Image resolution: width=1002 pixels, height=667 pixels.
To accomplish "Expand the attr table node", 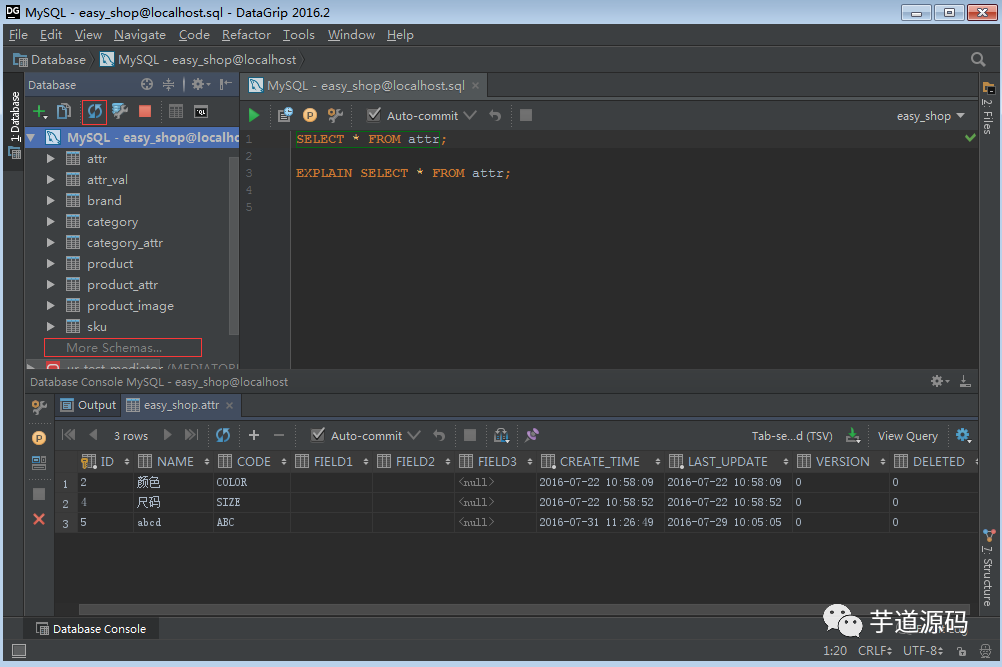I will 50,158.
